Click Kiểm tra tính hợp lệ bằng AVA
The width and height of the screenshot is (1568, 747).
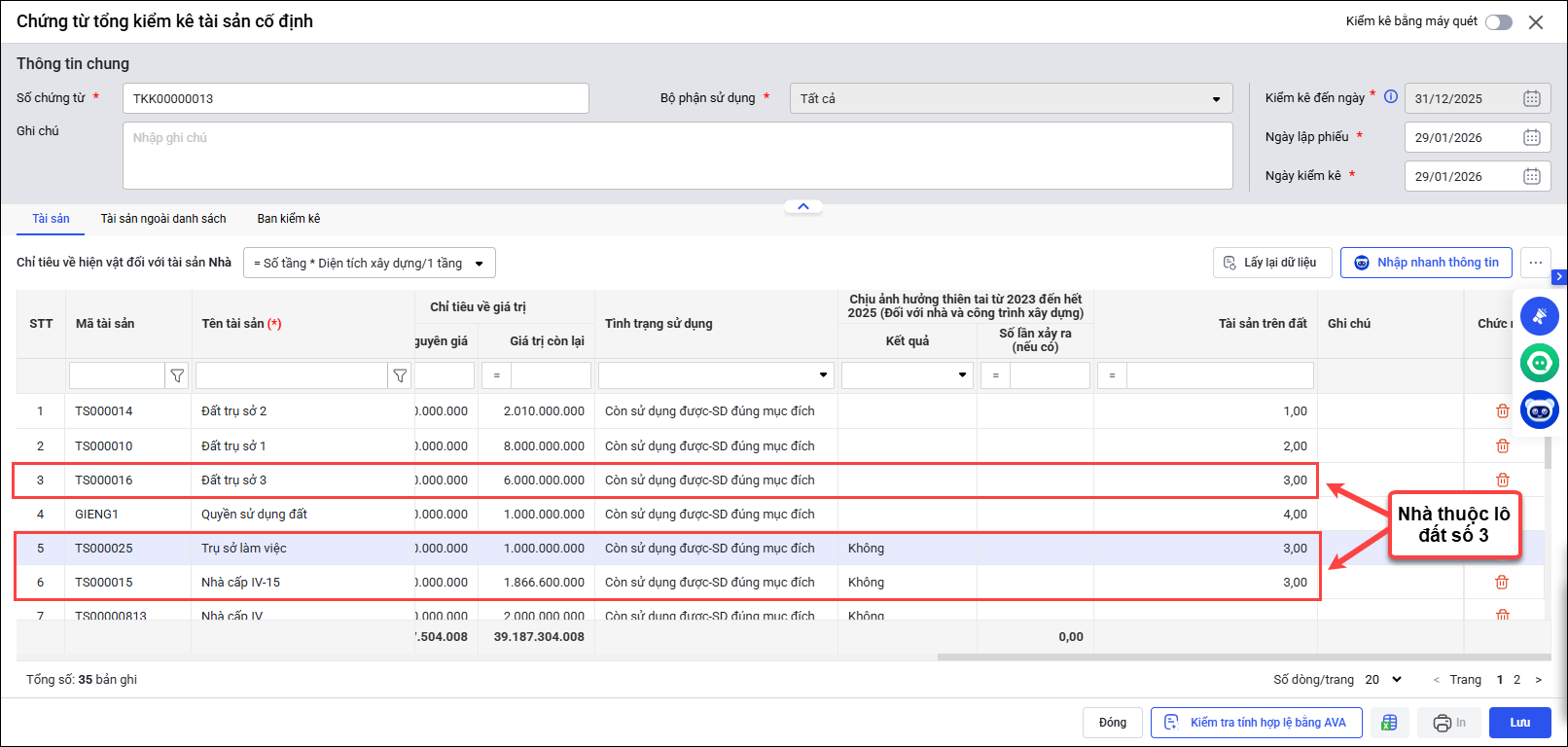click(x=1256, y=723)
